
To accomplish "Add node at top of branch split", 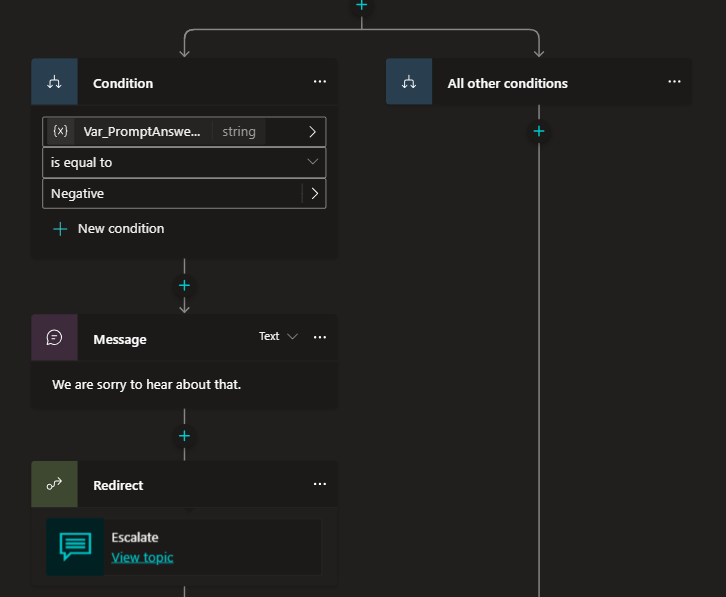I will [x=361, y=5].
